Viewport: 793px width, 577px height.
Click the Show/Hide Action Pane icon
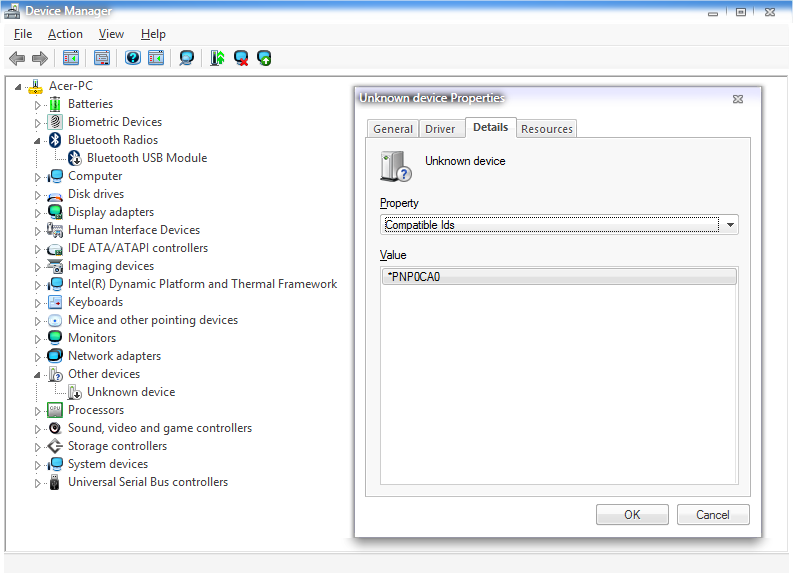point(156,58)
